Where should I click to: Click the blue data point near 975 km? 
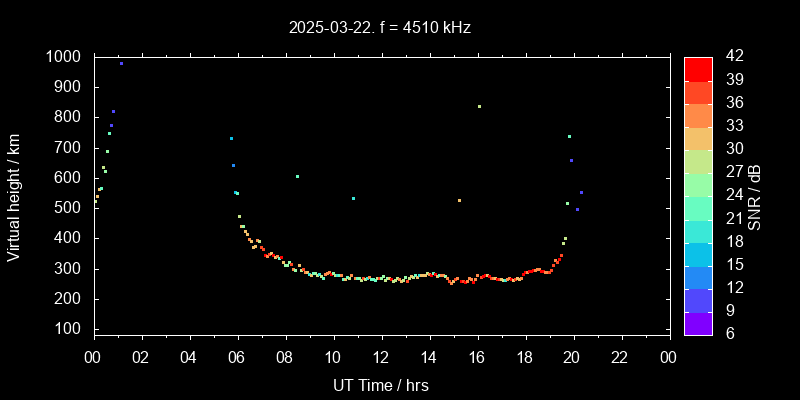(x=121, y=63)
